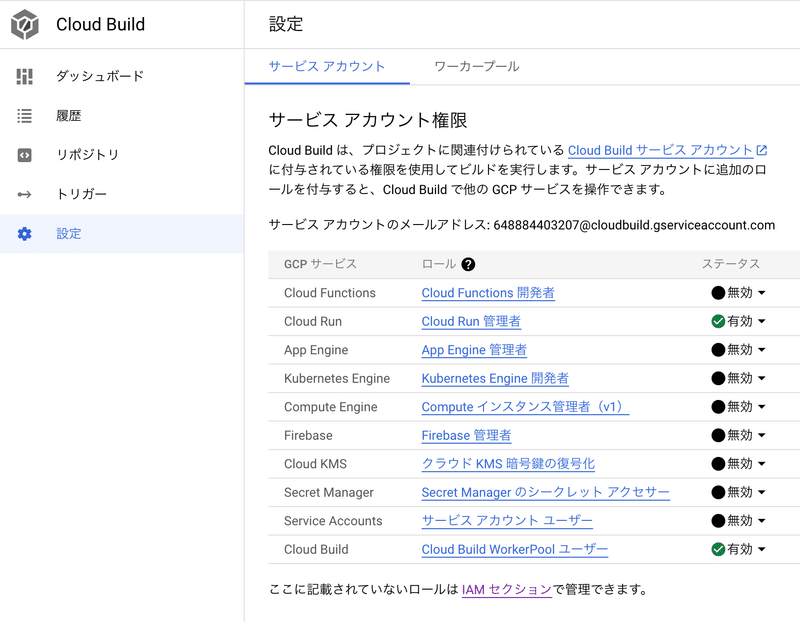Open リポジトリ in sidebar
This screenshot has width=800, height=622.
(x=122, y=155)
